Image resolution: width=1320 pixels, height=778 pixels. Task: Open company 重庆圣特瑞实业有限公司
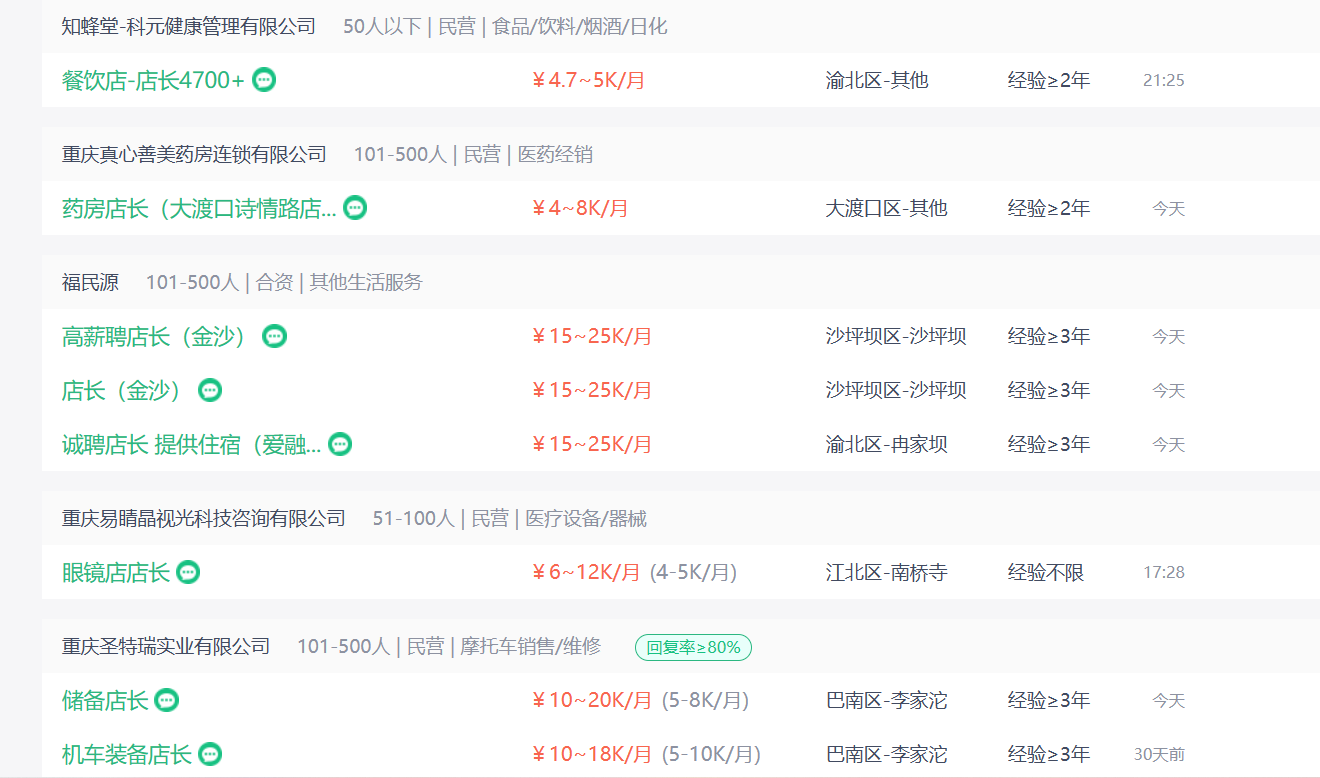coord(166,646)
